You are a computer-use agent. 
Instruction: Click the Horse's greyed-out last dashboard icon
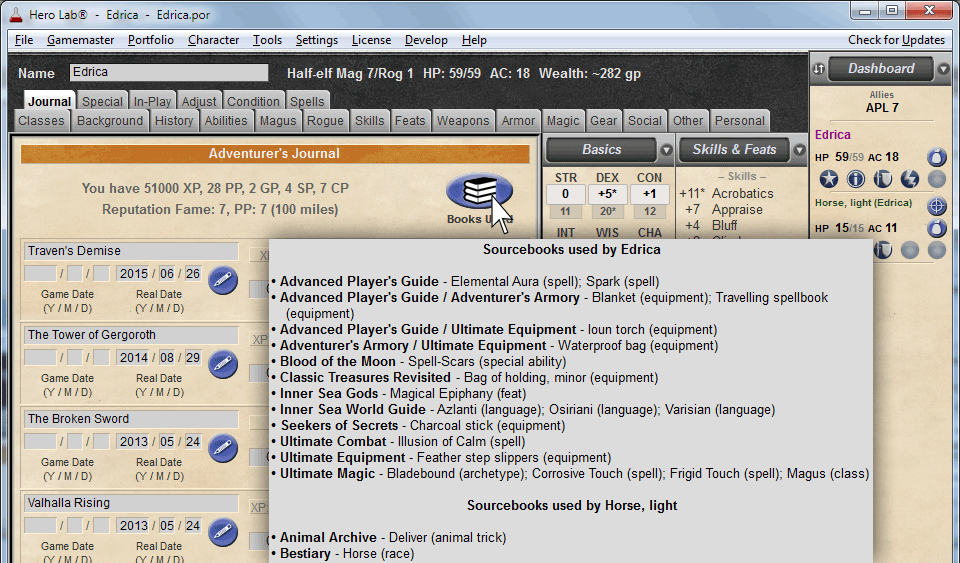click(936, 250)
